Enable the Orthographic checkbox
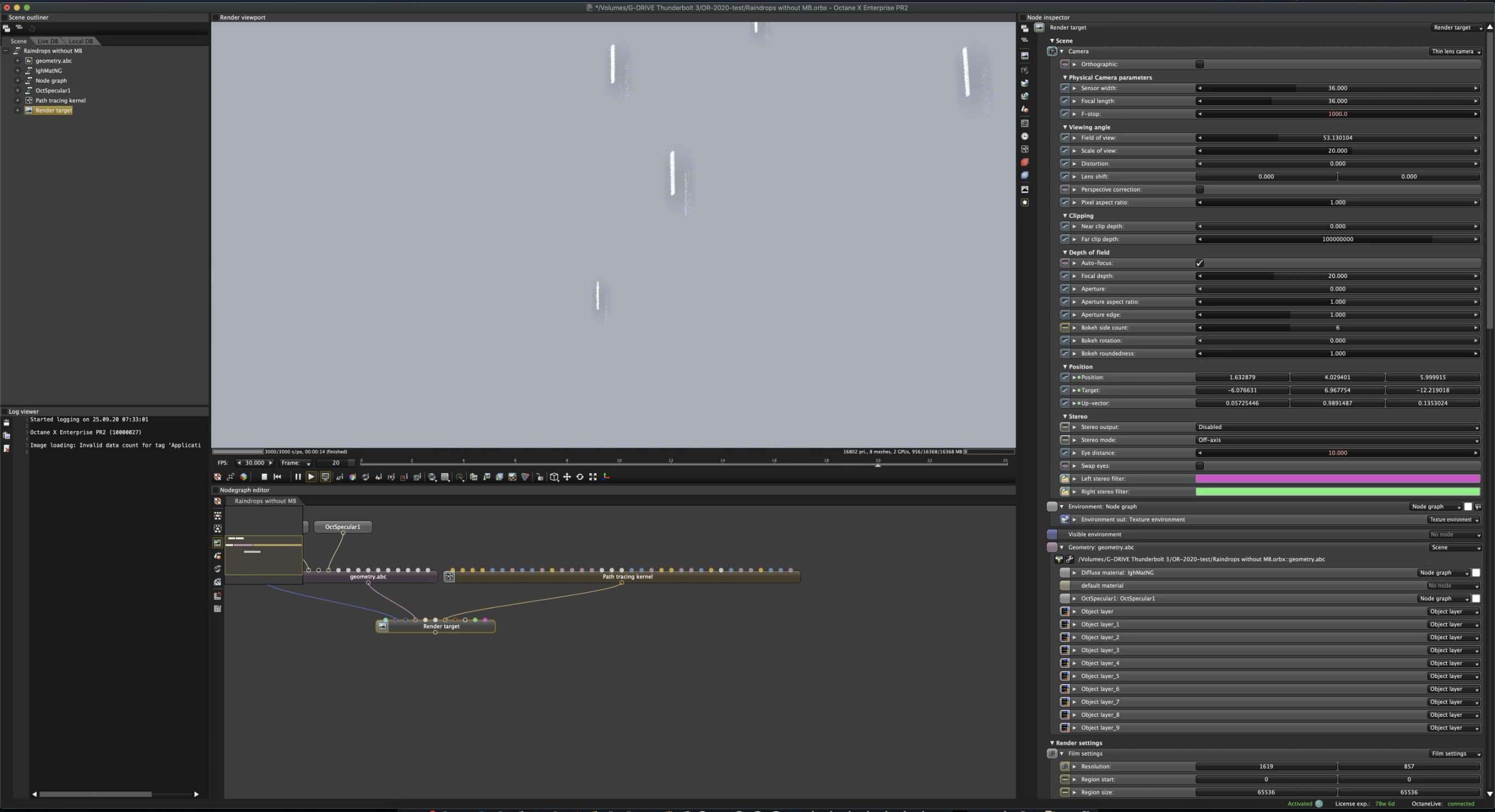The image size is (1495, 812). click(1200, 65)
